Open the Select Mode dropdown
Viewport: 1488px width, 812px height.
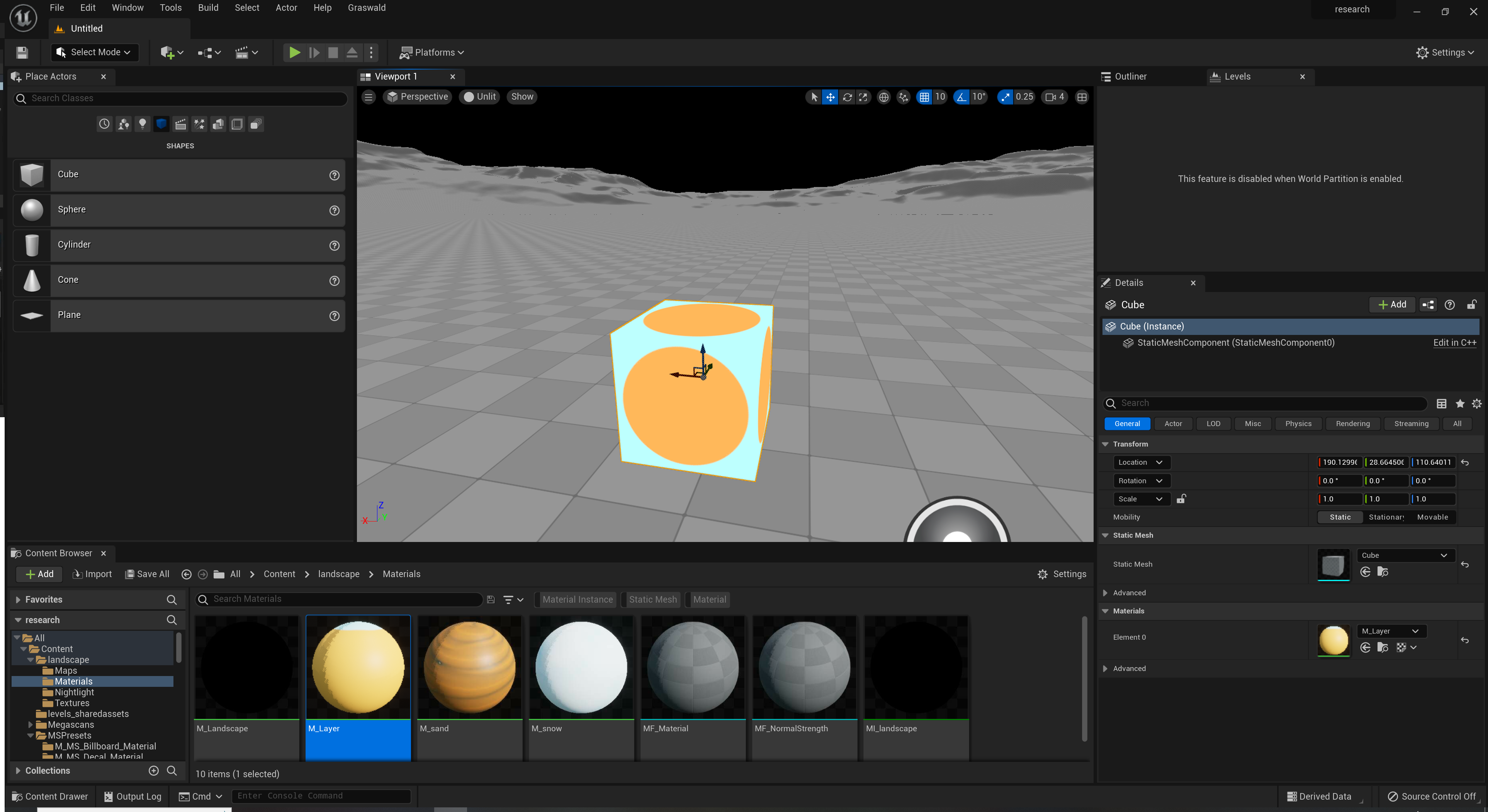pos(95,53)
